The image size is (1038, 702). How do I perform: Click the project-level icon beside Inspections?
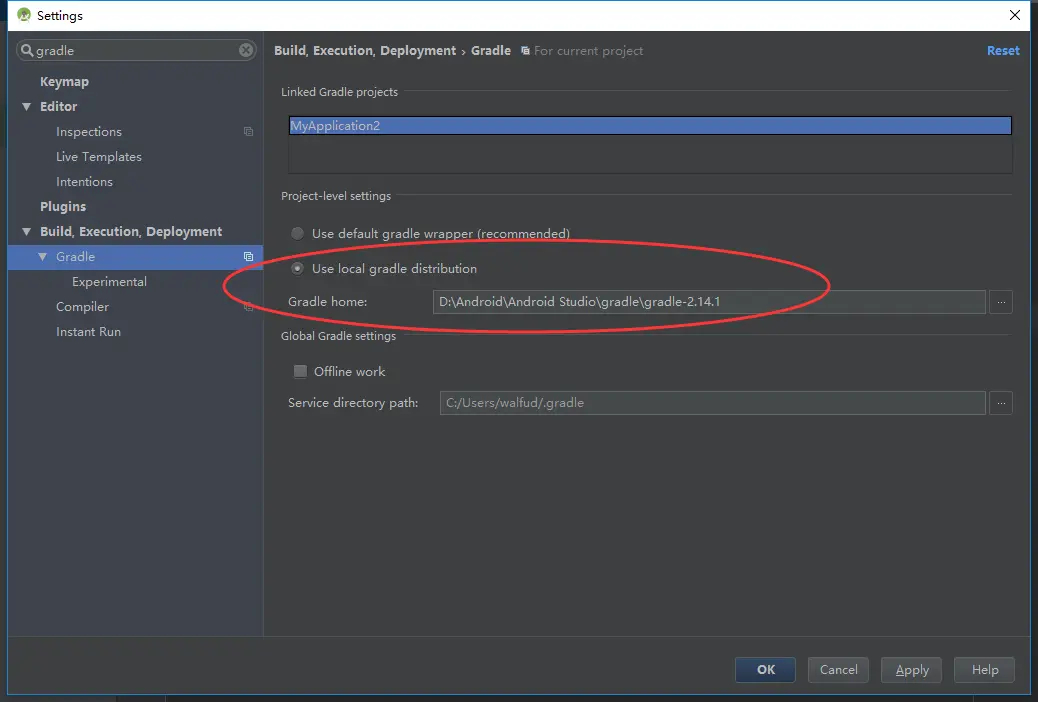pos(248,132)
